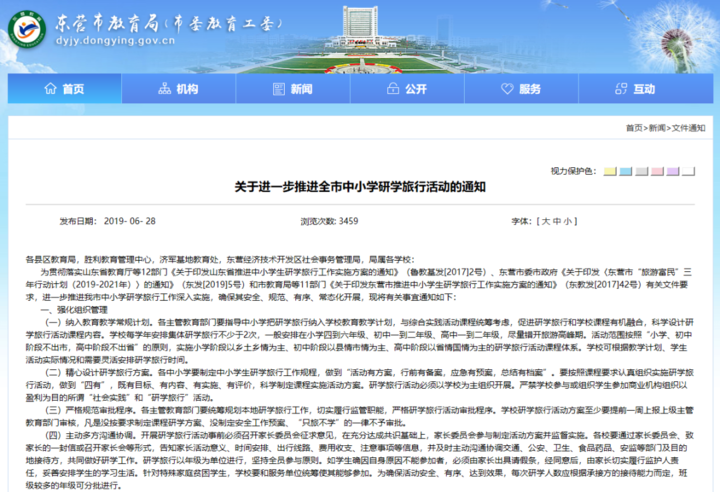Choose the white eye-protection color
Viewport: 720px width, 492px height.
[688, 171]
